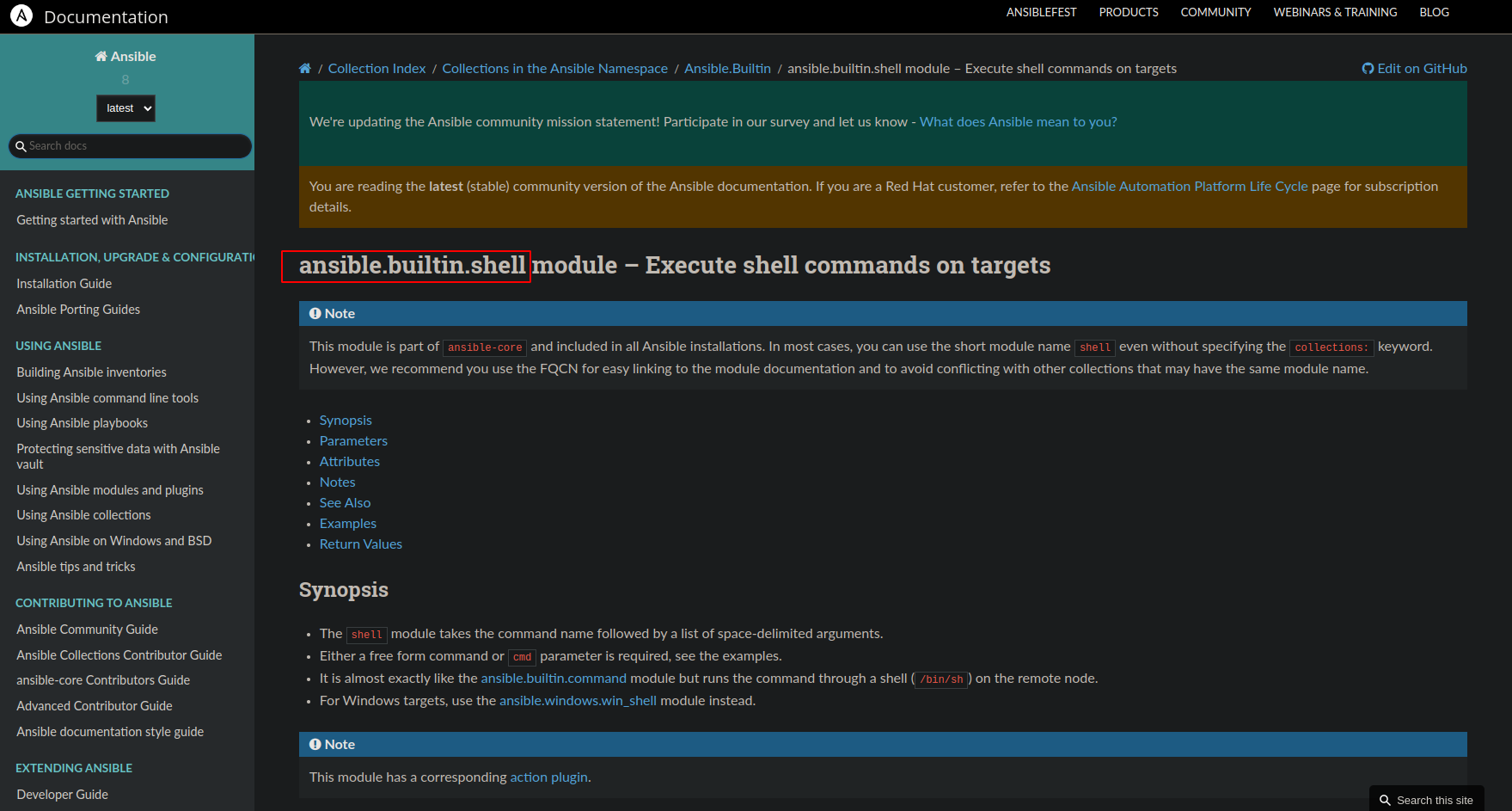Viewport: 1512px width, 811px height.
Task: Type in the Search docs field
Action: click(x=138, y=146)
